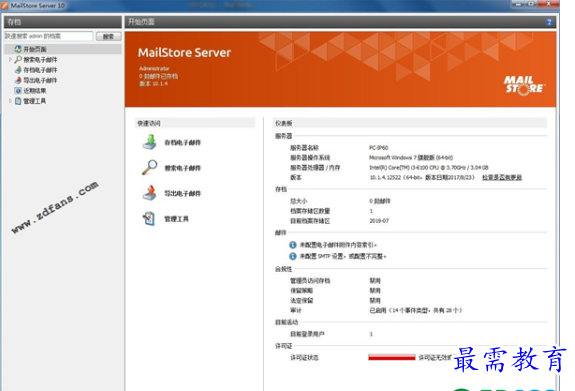
Task: Click the 搜索 search button
Action: point(109,36)
